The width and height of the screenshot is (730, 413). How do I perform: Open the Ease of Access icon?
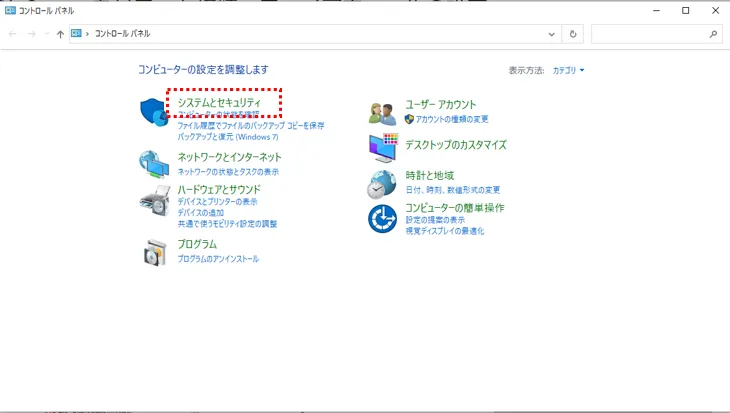pos(382,218)
